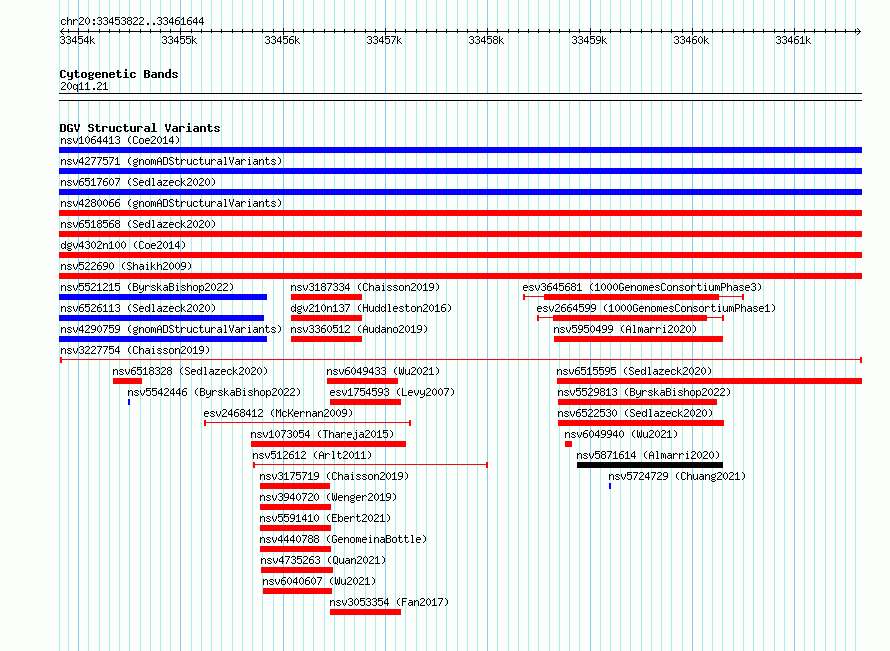This screenshot has height=651, width=890.
Task: Select the nsv5529813 (ByrskaBishop2022) label
Action: click(x=644, y=392)
